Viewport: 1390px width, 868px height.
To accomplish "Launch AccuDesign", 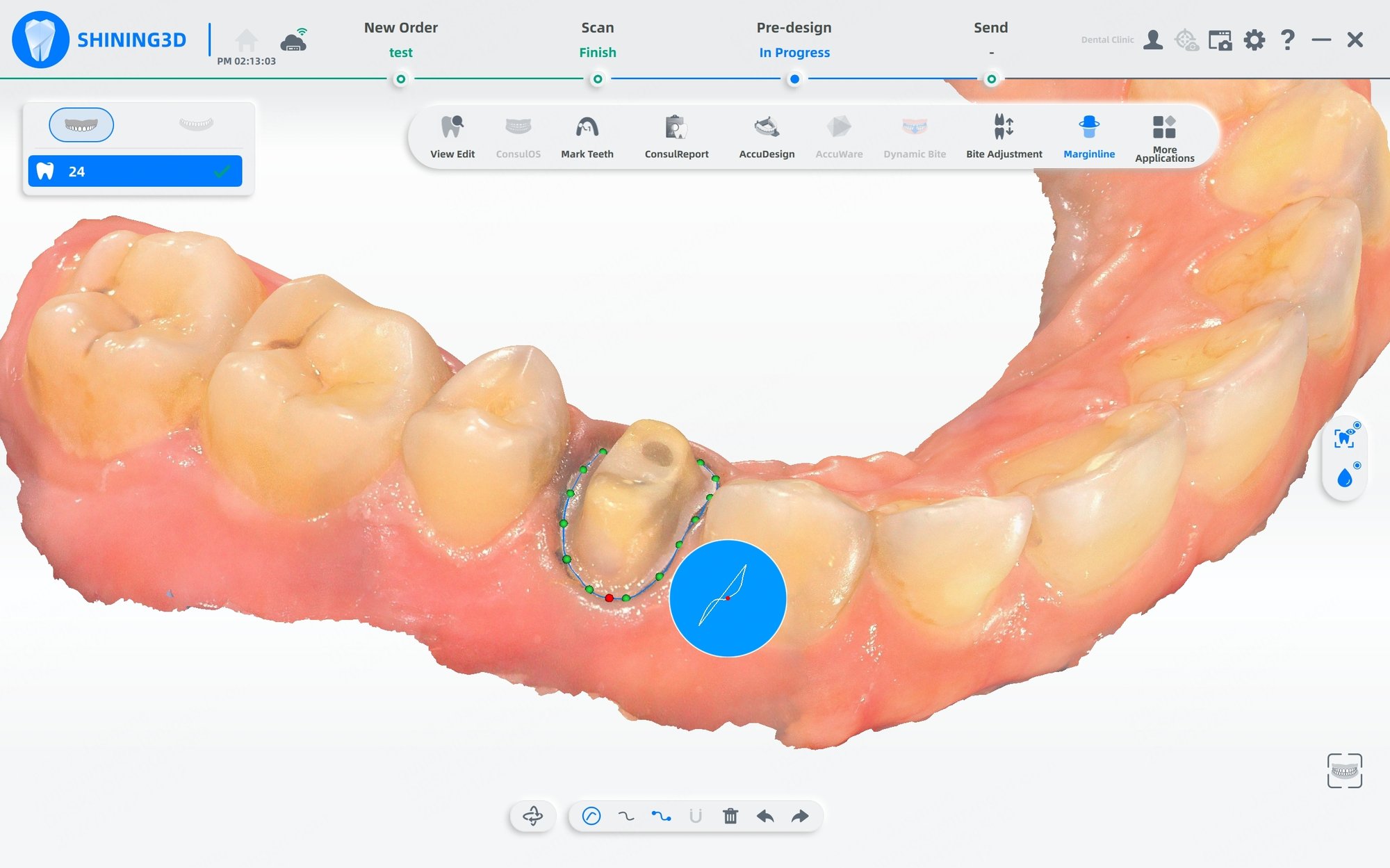I will pyautogui.click(x=767, y=136).
